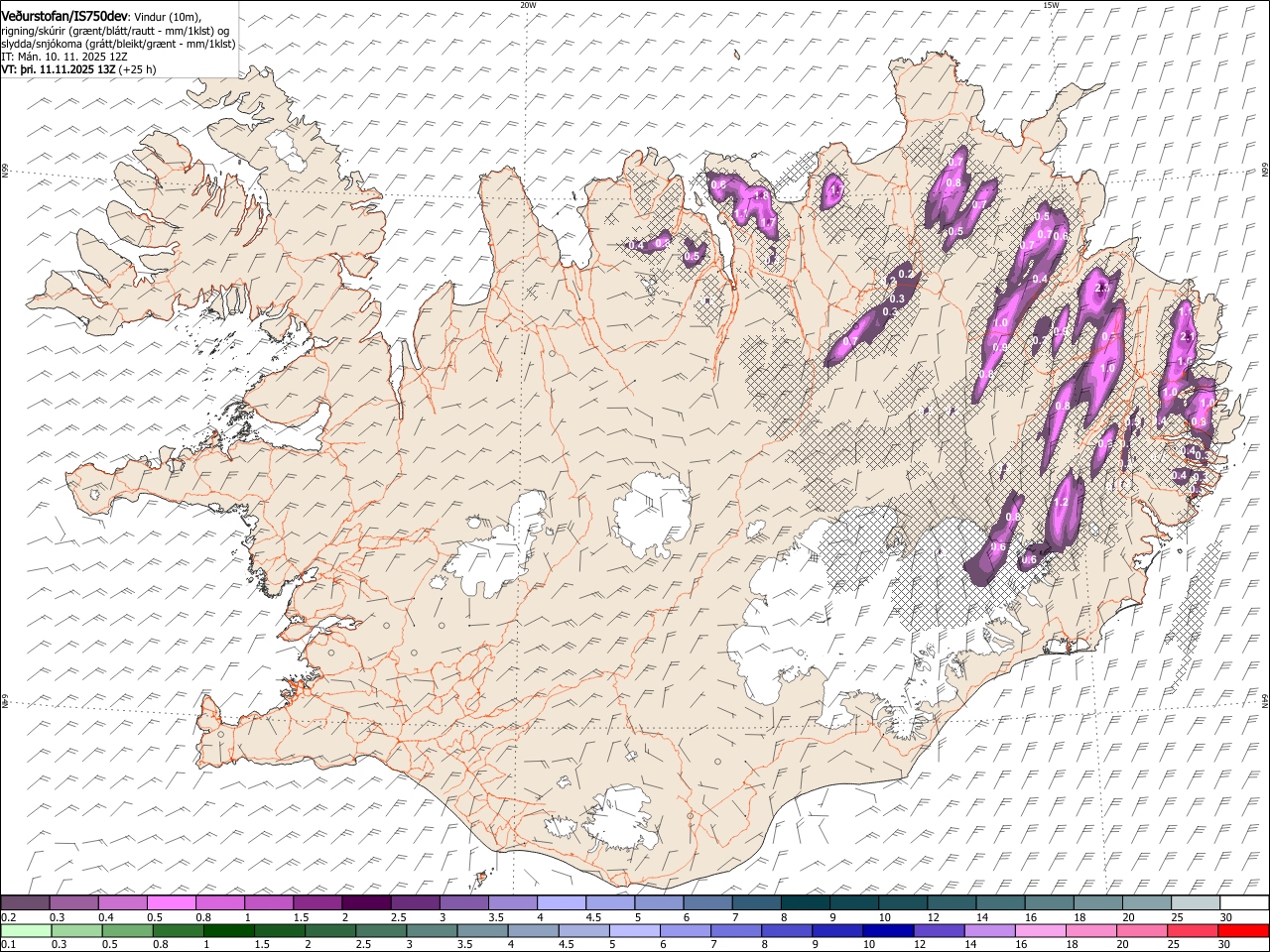Select the bottom-row light pink swatch starting at 16
This screenshot has height=952, width=1270.
pyautogui.click(x=1040, y=930)
